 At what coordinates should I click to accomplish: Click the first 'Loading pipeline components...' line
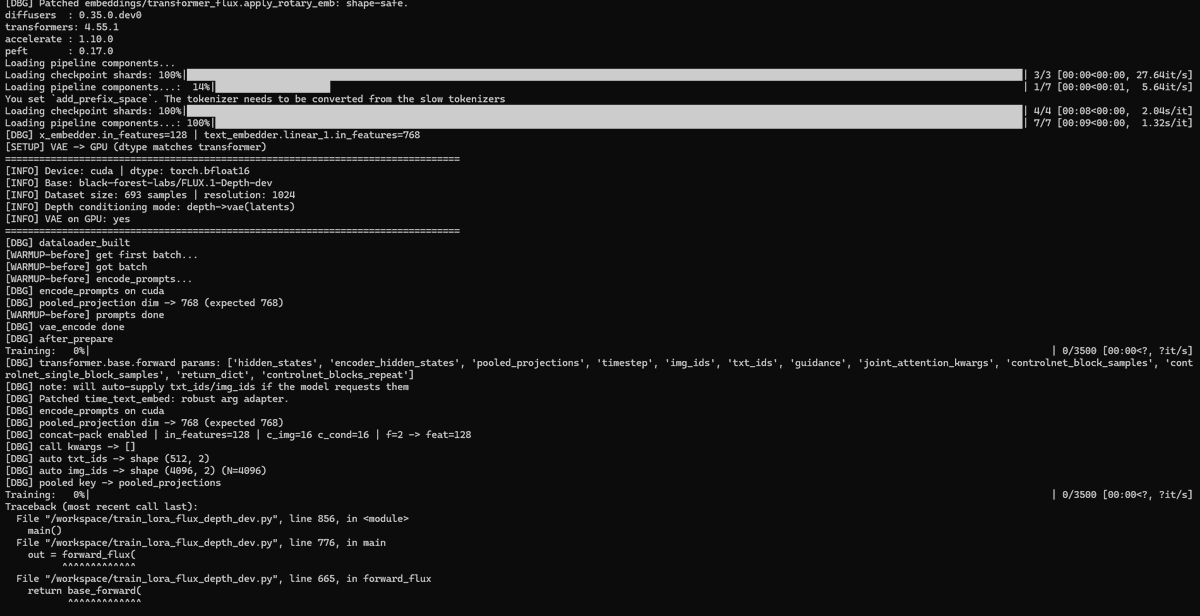(x=90, y=63)
